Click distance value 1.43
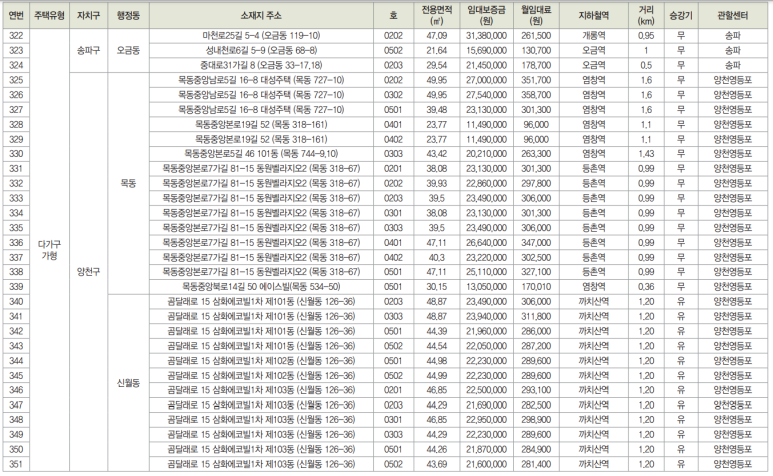Screen dimensions: 773x476 coord(646,154)
